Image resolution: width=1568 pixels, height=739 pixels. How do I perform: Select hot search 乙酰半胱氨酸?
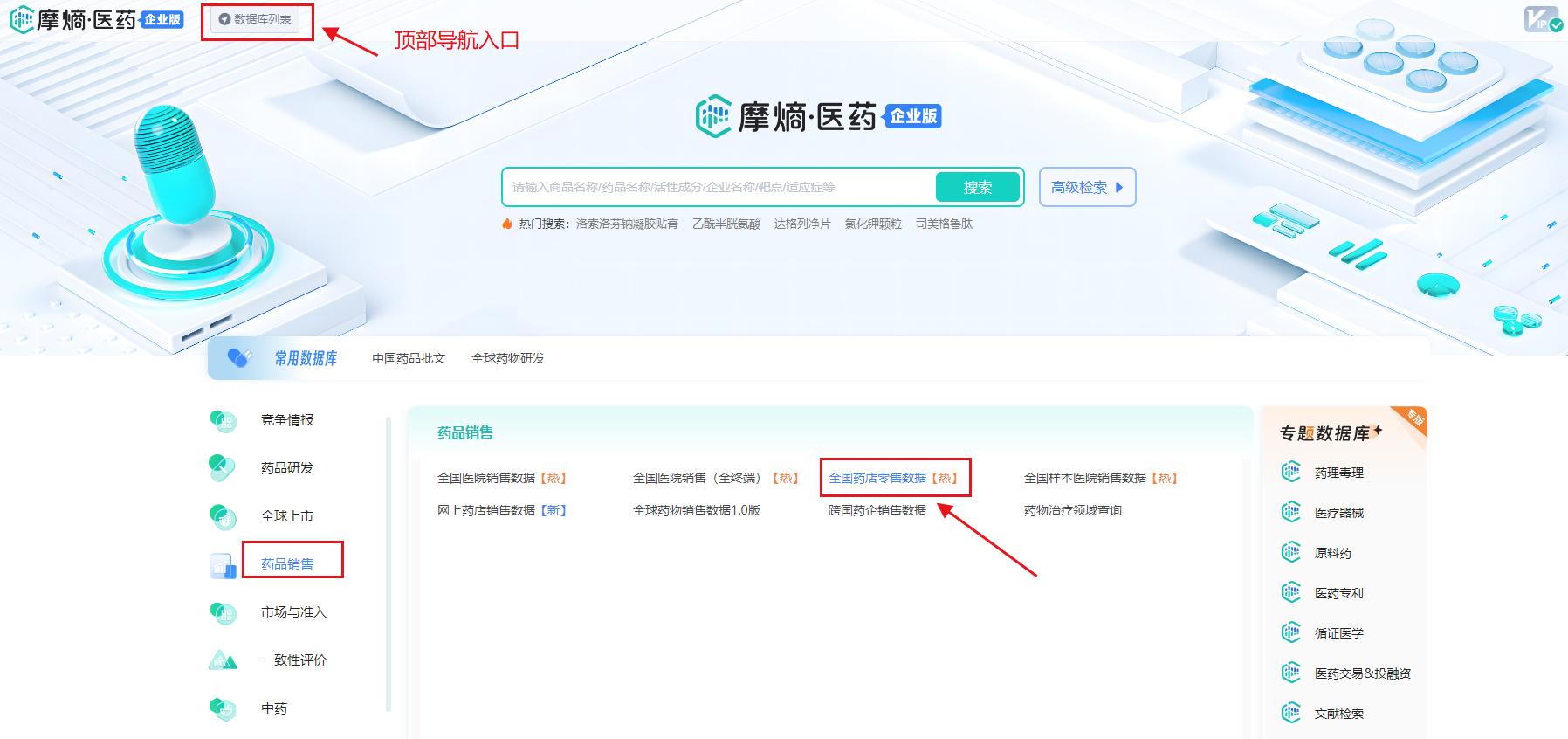[726, 224]
